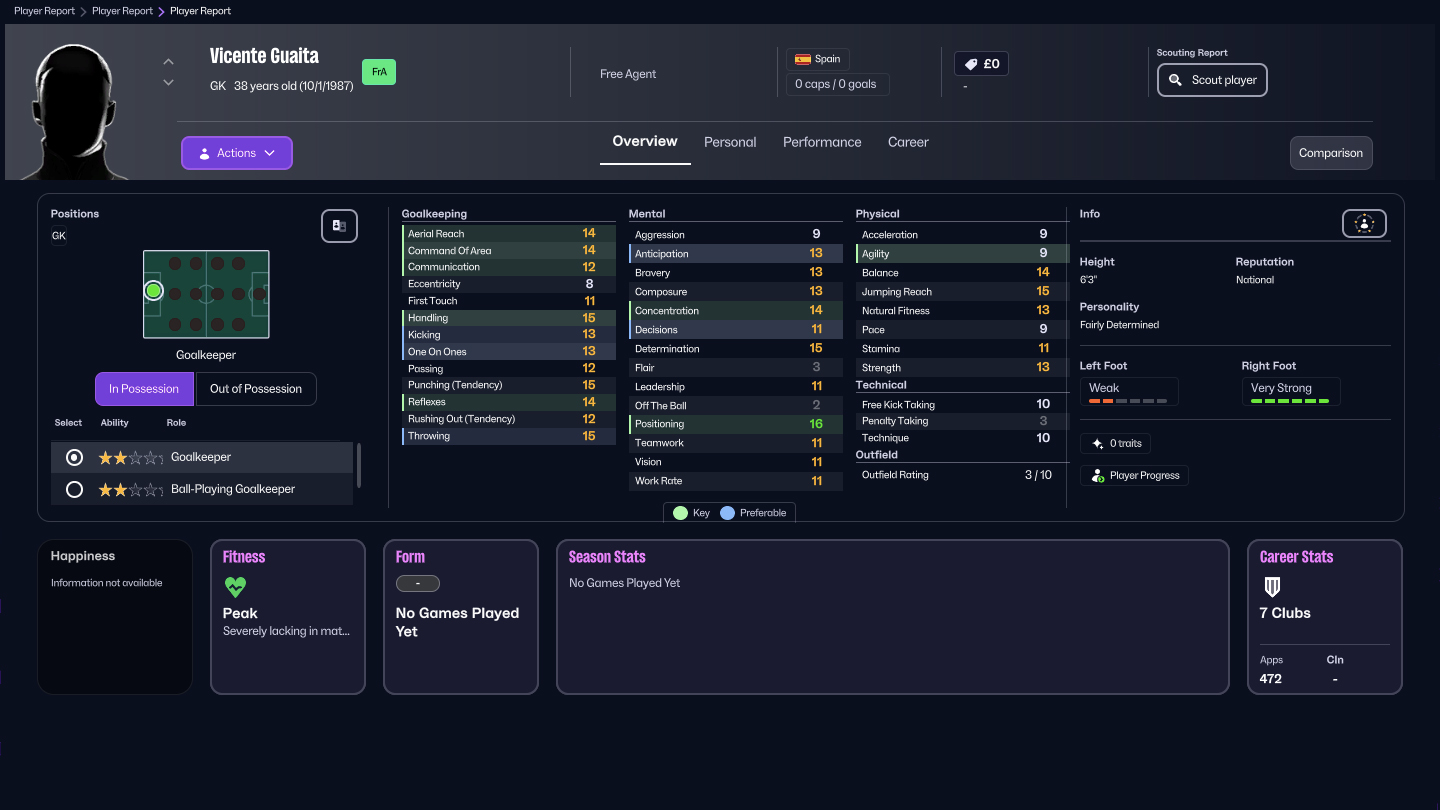
Task: Switch to In Possession view
Action: click(x=144, y=389)
